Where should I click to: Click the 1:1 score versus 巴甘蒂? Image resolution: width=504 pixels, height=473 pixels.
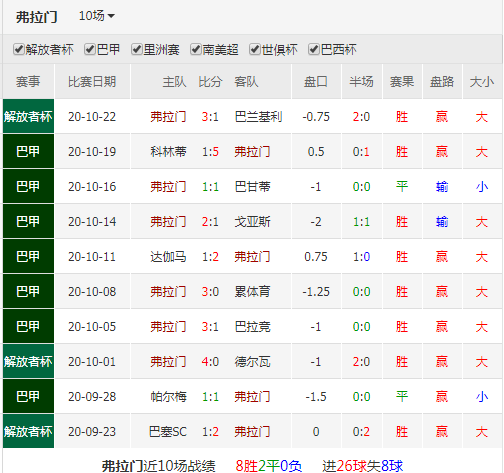pos(210,187)
